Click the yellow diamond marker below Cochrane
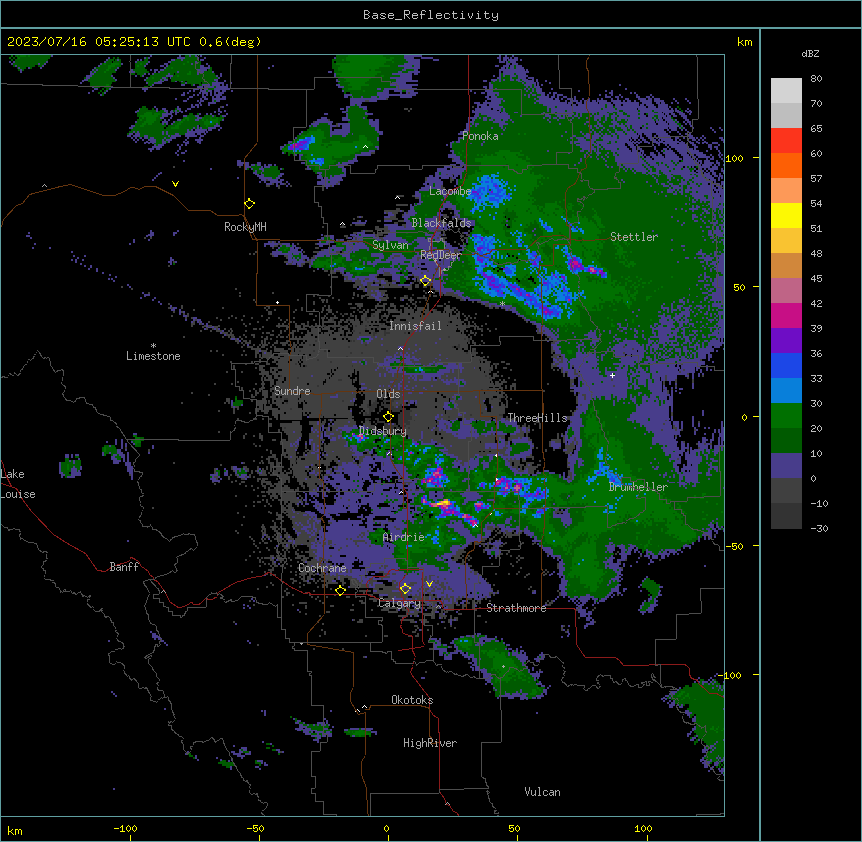Image resolution: width=862 pixels, height=842 pixels. point(340,590)
